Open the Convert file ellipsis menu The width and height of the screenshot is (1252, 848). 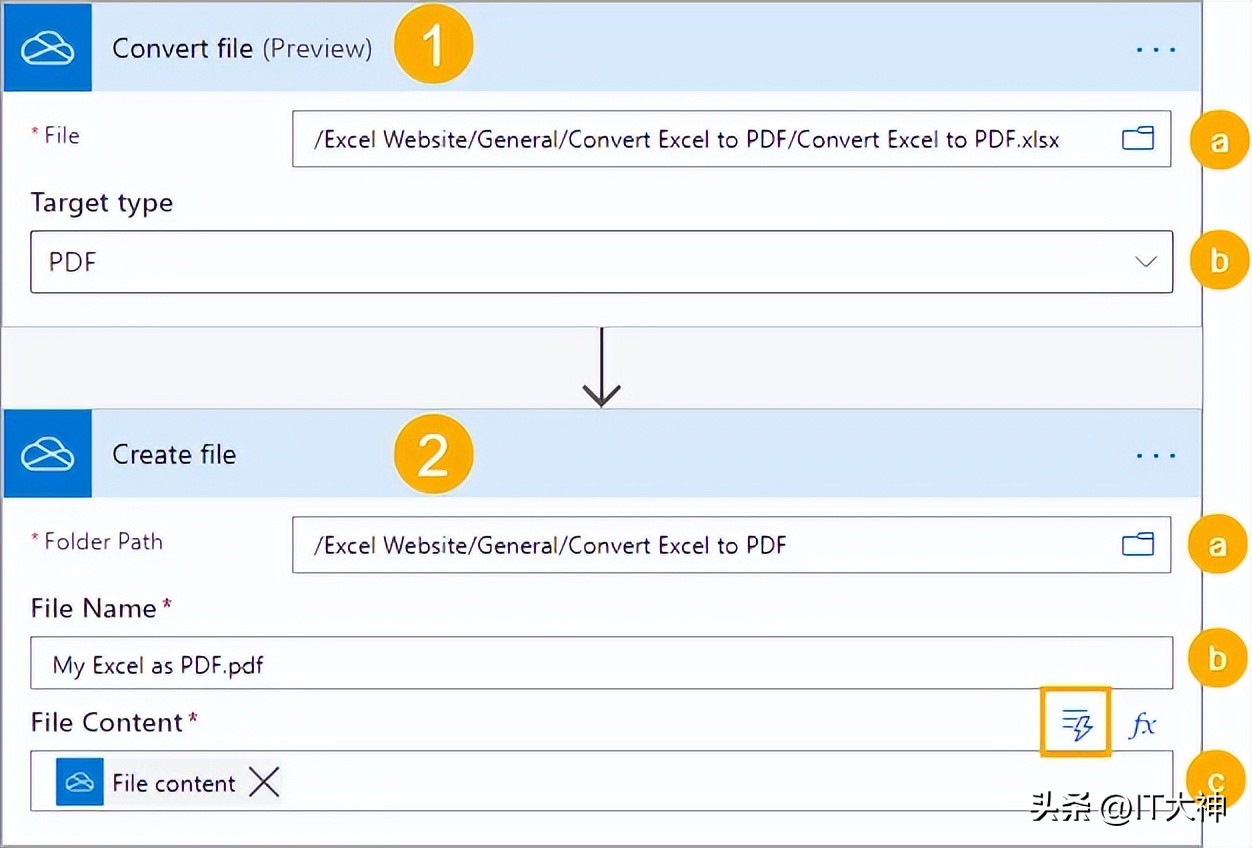tap(1156, 48)
